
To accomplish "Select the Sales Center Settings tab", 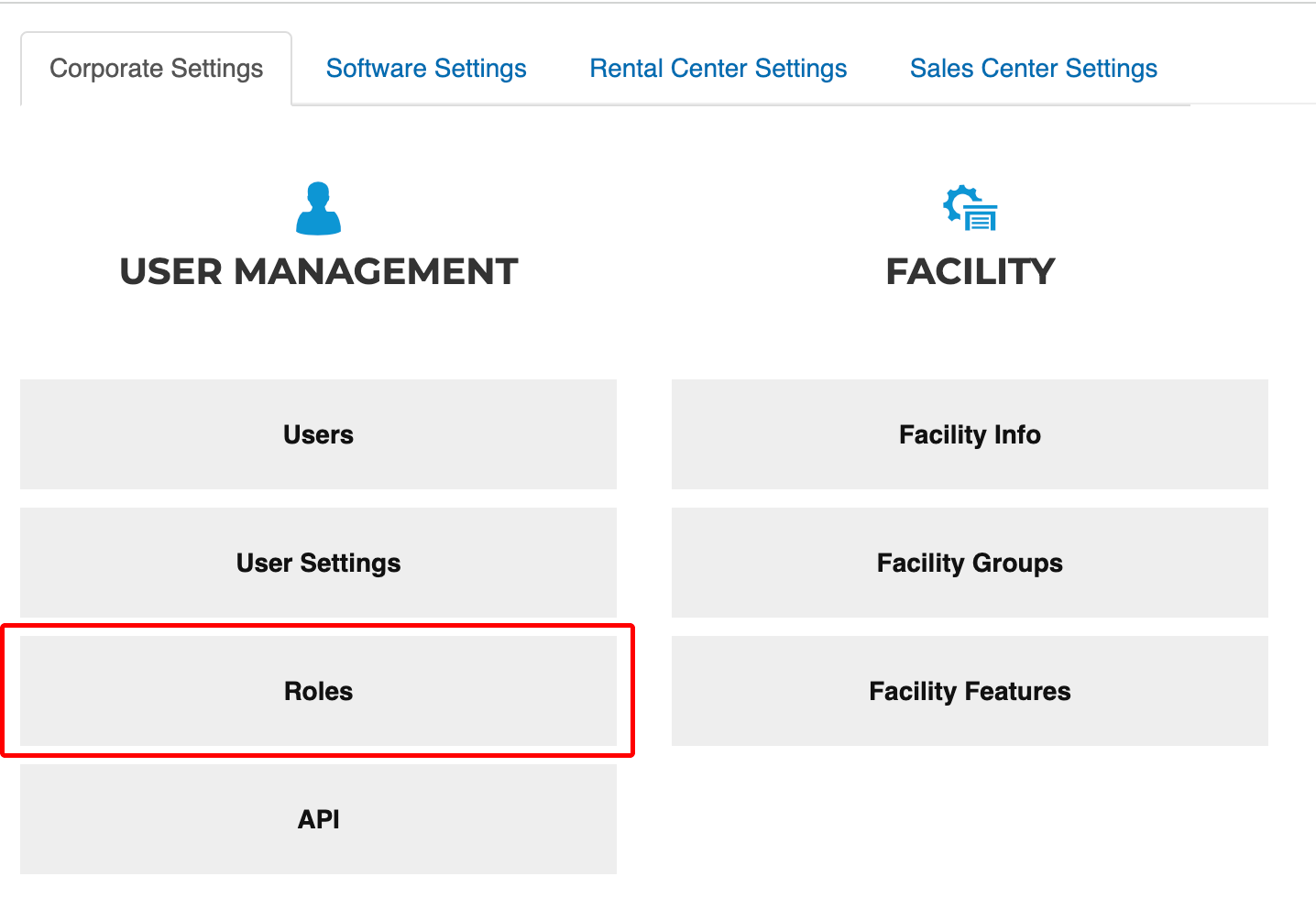I will [1034, 69].
